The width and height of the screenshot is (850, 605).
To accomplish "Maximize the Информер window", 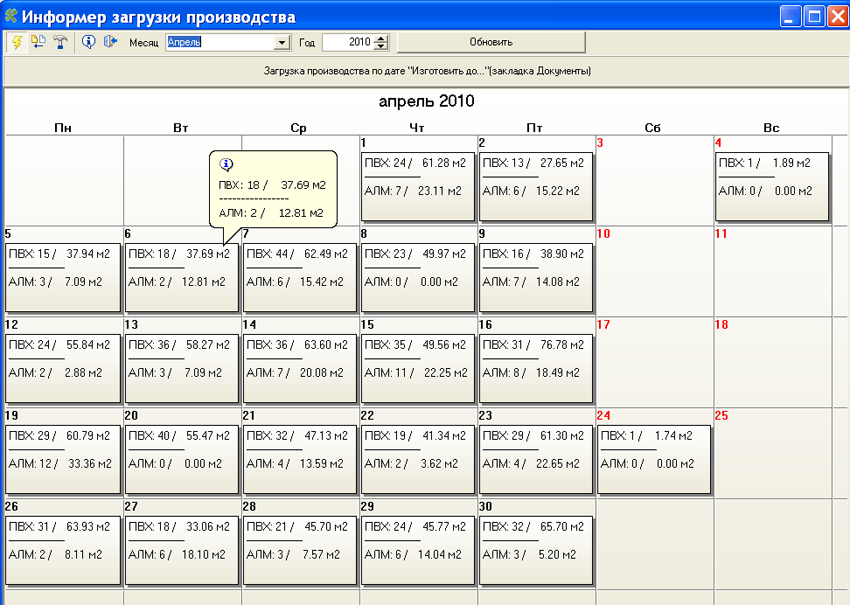I will coord(814,16).
